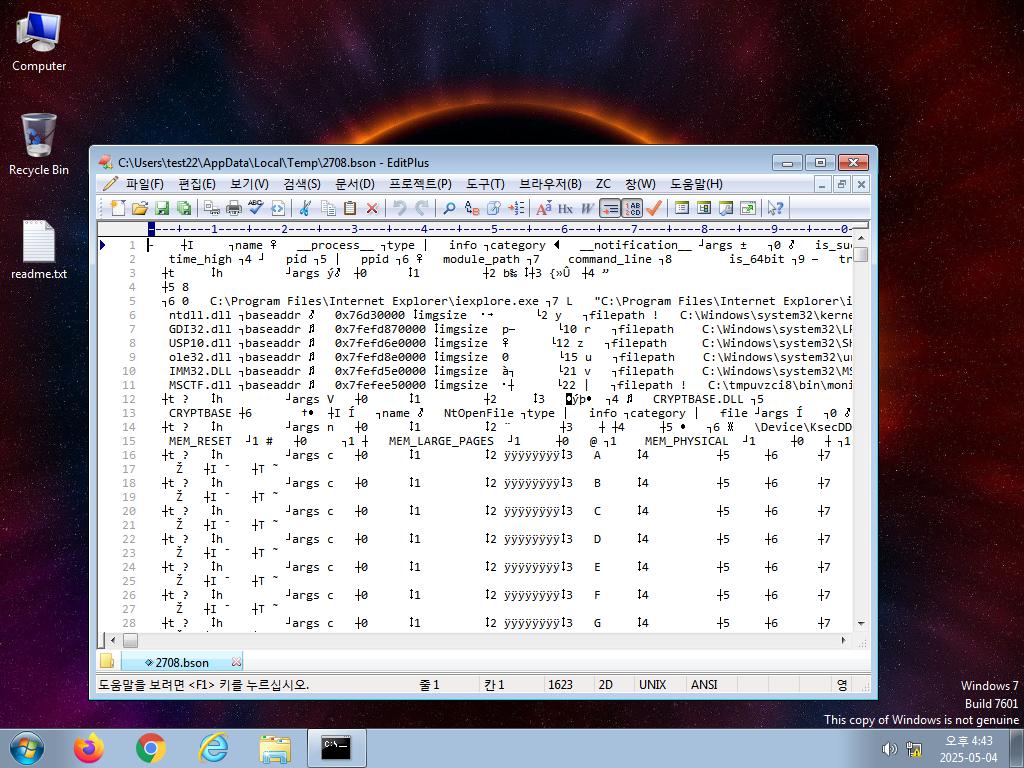Screen dimensions: 1024x768
Task: Click line number 13 in the gutter
Action: (x=129, y=413)
